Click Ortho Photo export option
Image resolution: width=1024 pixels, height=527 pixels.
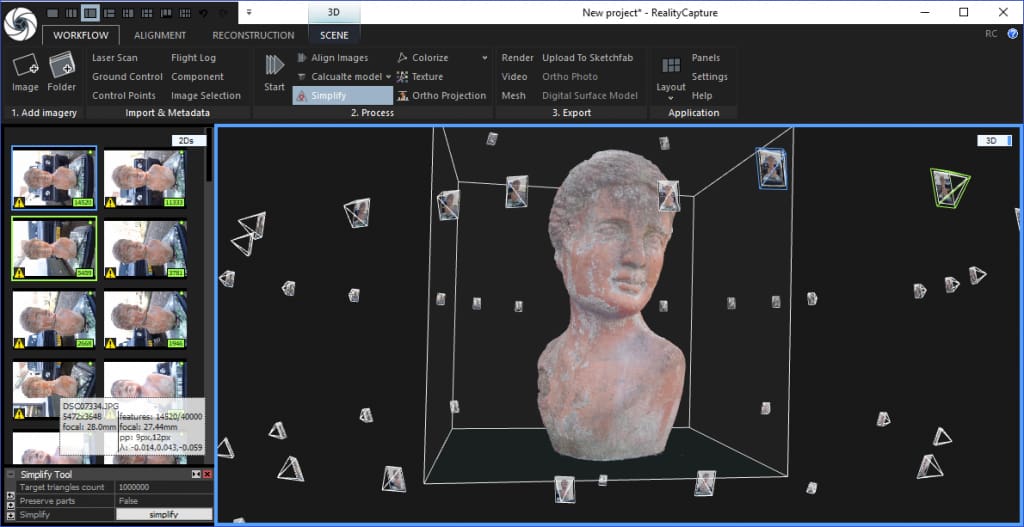click(x=570, y=76)
